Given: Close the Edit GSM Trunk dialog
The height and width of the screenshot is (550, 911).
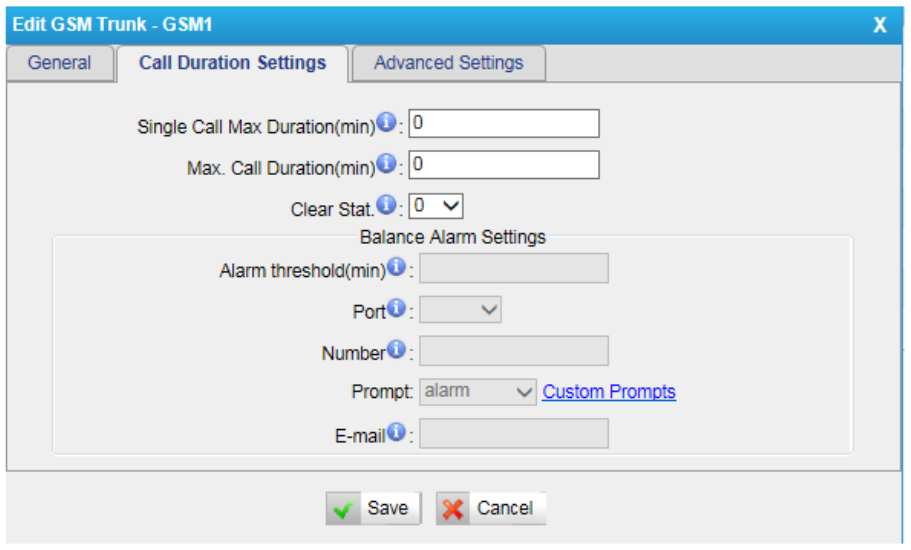Looking at the screenshot, I should coord(880,25).
